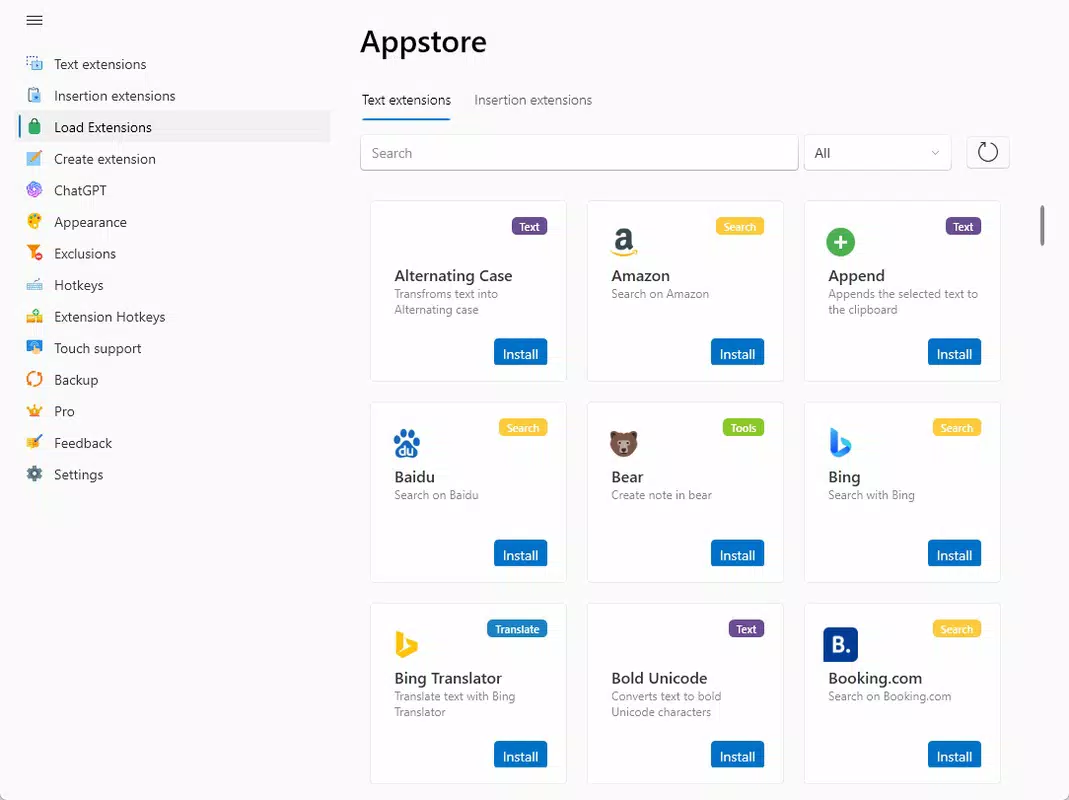Image resolution: width=1069 pixels, height=800 pixels.
Task: Open the Backup page
Action: [x=173, y=380]
